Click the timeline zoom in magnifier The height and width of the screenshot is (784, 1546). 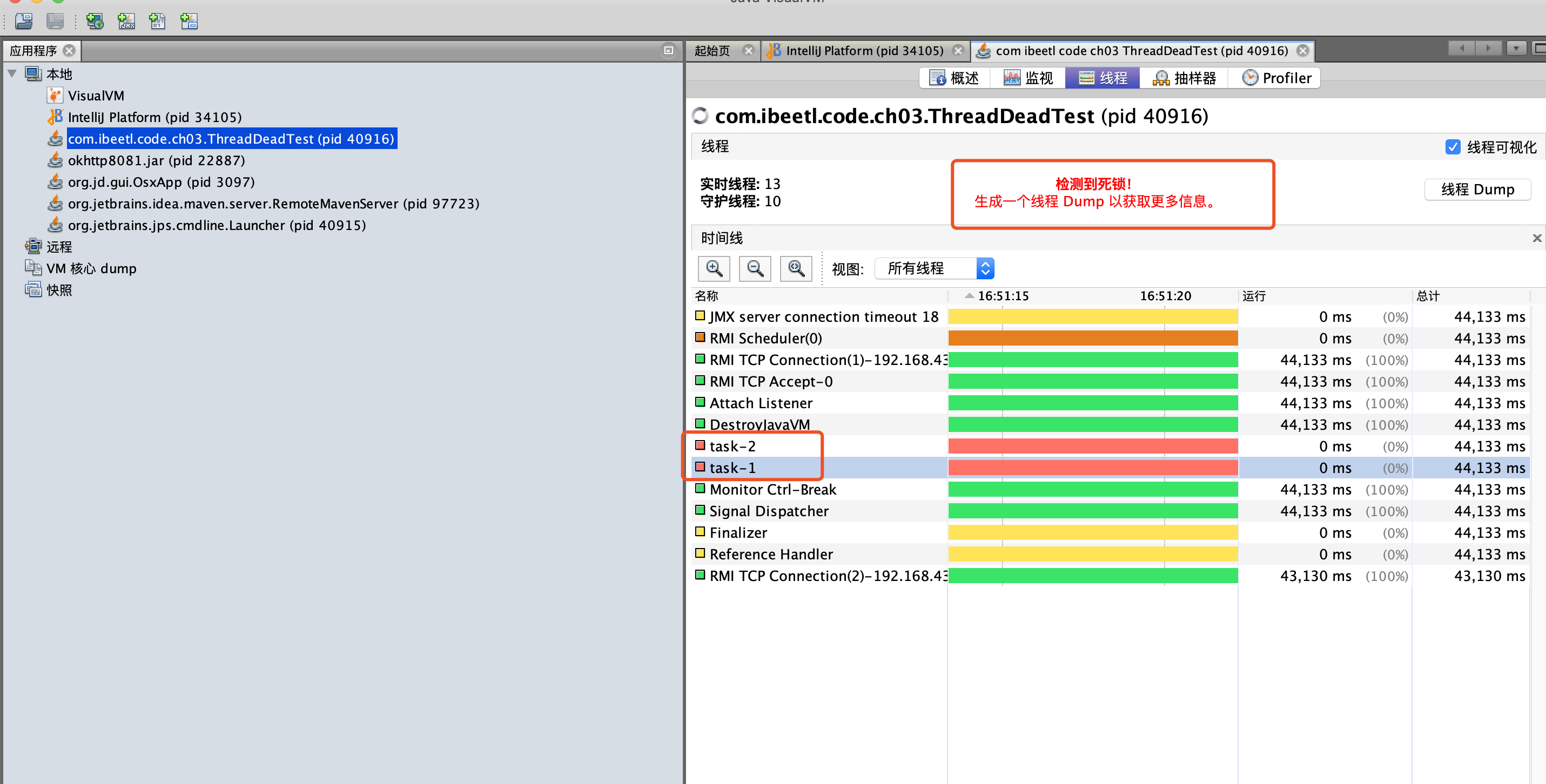coord(714,268)
